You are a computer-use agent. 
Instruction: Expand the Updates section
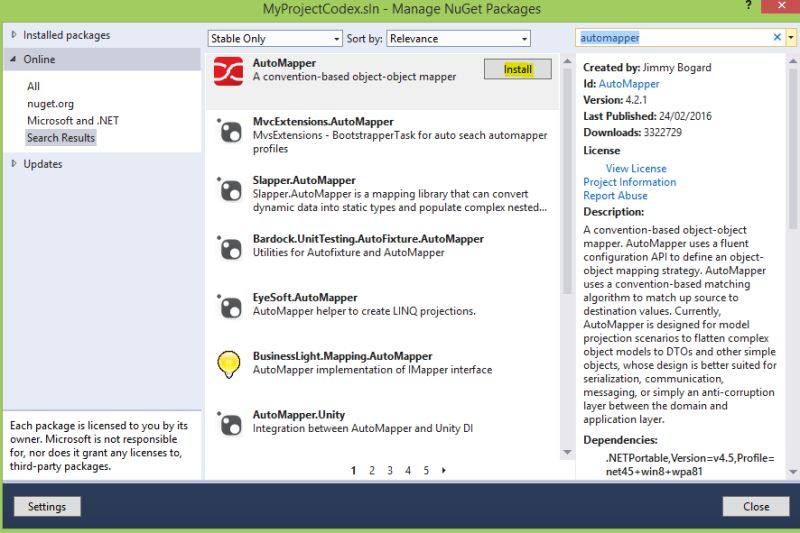14,164
